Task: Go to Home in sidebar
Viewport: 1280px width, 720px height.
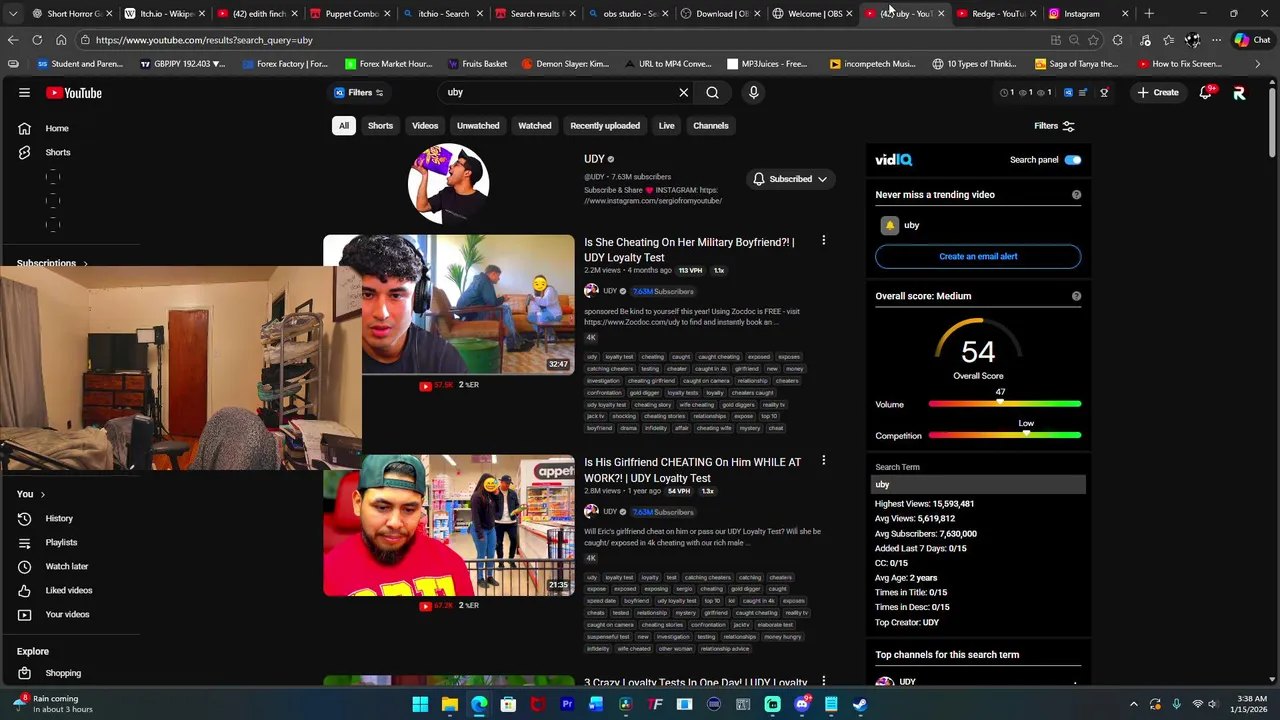Action: [57, 128]
